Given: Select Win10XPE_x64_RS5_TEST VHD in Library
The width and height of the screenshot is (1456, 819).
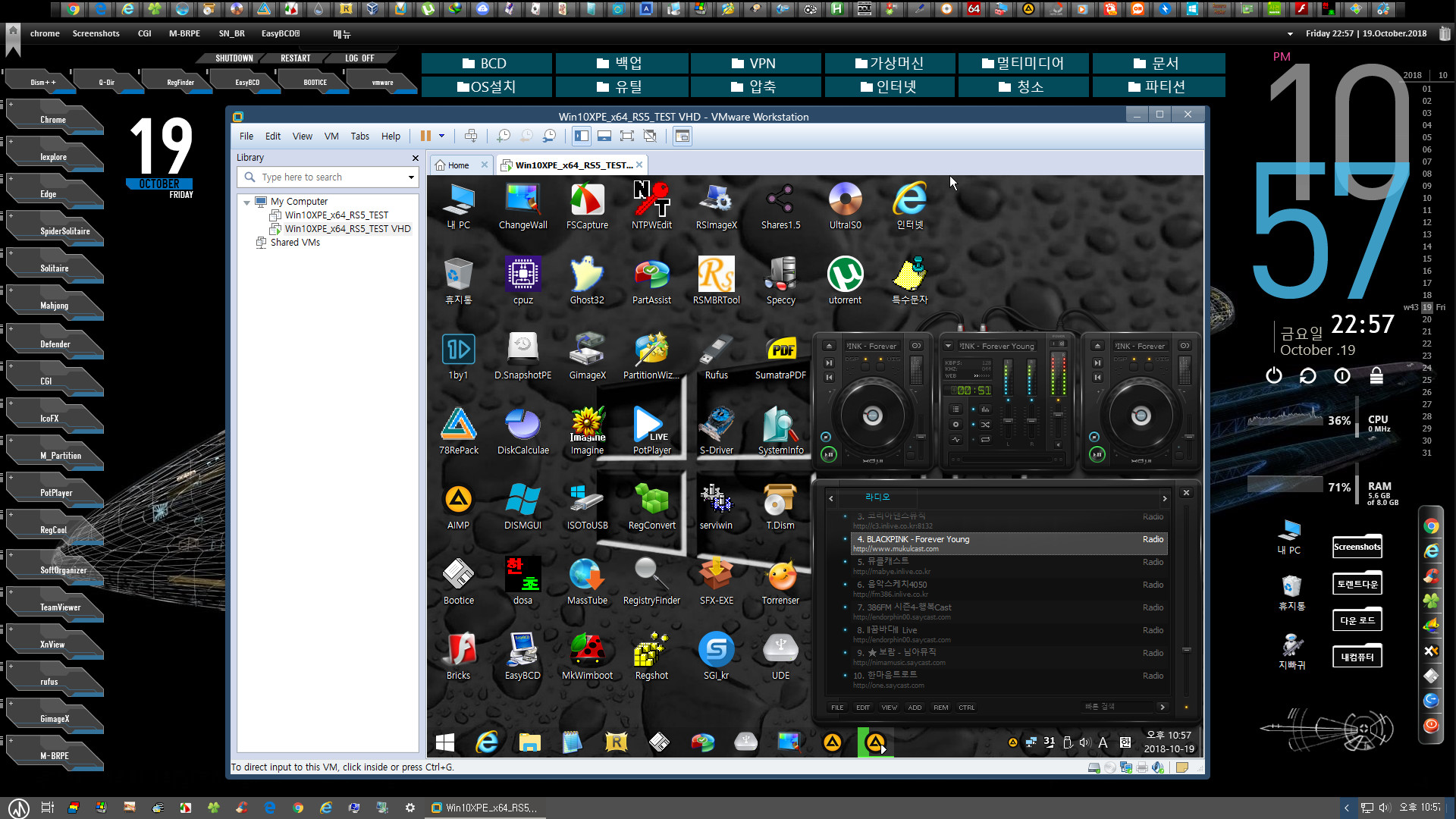Looking at the screenshot, I should [347, 229].
